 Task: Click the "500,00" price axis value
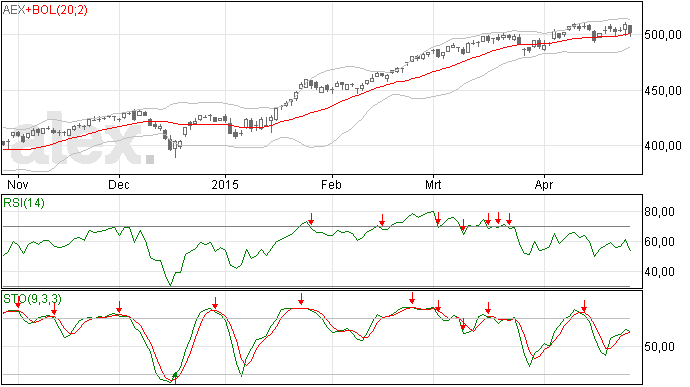point(663,35)
